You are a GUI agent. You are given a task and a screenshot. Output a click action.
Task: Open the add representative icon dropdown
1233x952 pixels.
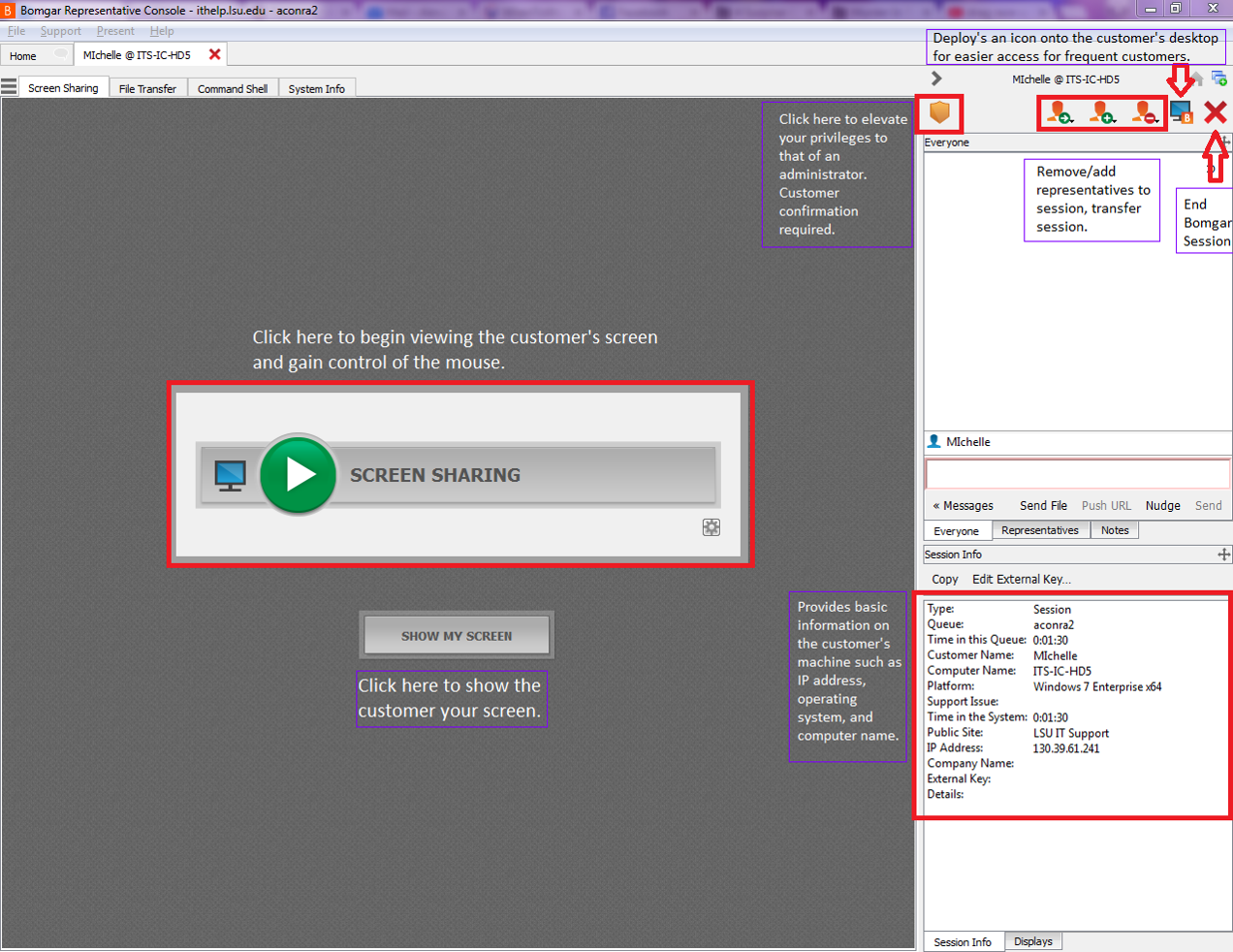(x=1103, y=113)
